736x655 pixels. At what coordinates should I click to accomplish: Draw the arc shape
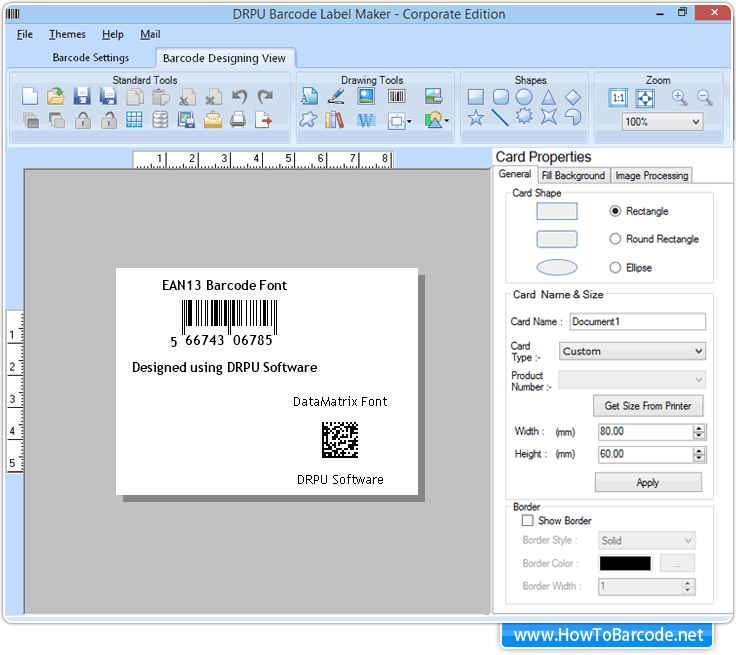pyautogui.click(x=573, y=117)
